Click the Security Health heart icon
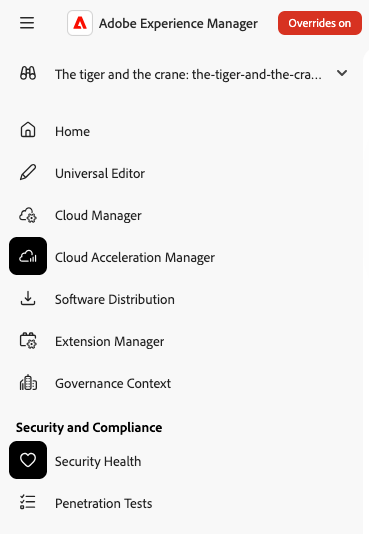Screen dimensions: 369x534 [28, 460]
